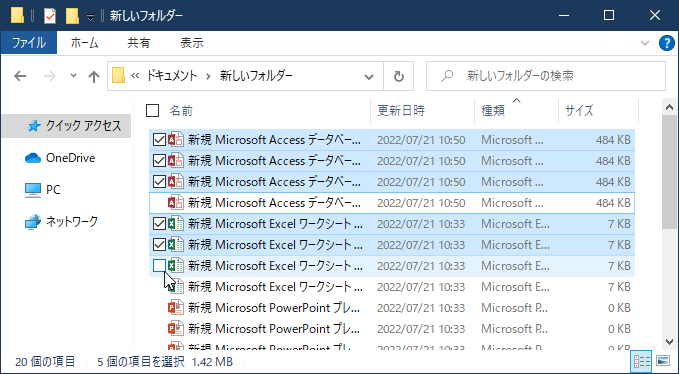
Task: Focus the 新しいフォルダーの検索 search box
Action: [546, 76]
